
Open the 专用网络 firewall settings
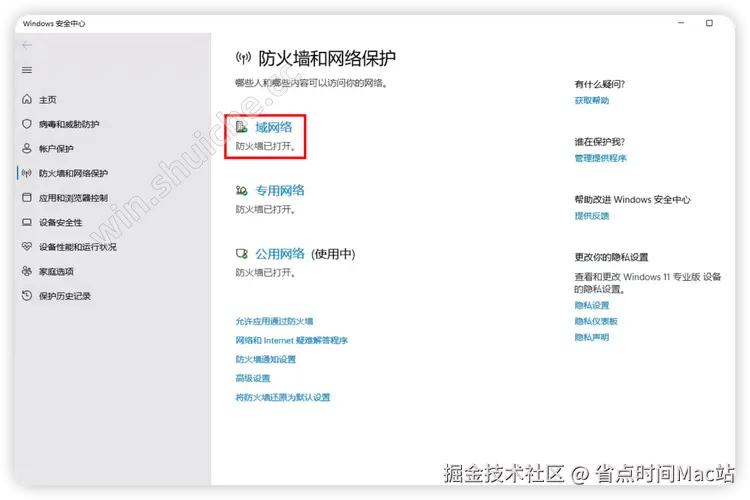click(x=279, y=190)
